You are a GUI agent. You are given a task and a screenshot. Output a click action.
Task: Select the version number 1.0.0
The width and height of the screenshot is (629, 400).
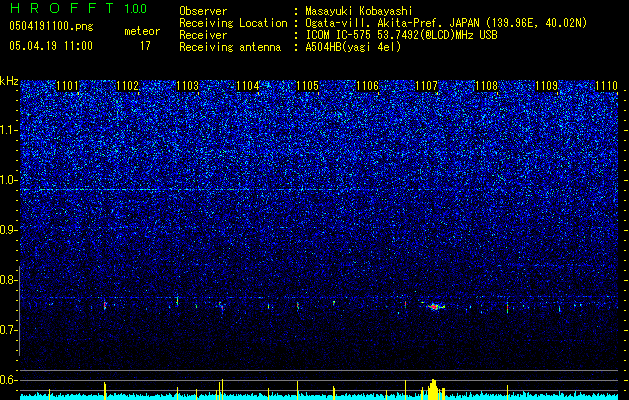(136, 8)
